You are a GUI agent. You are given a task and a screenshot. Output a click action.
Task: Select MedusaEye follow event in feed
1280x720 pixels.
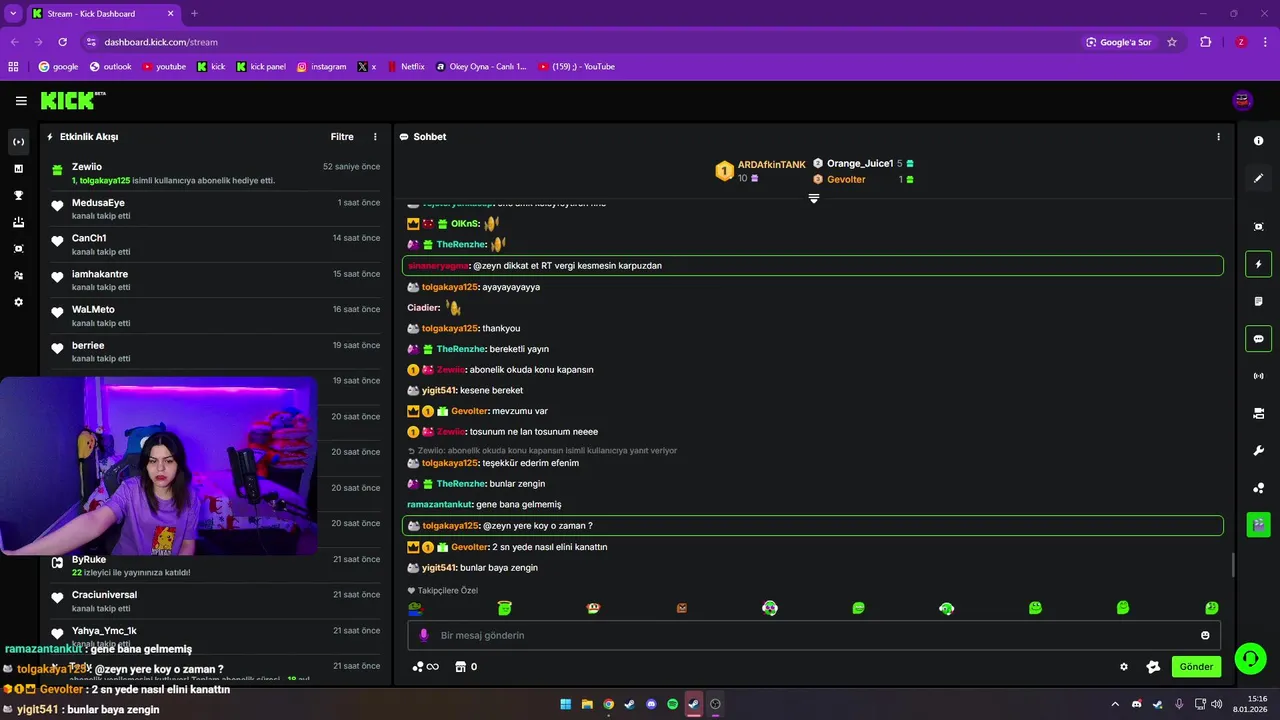pyautogui.click(x=215, y=209)
